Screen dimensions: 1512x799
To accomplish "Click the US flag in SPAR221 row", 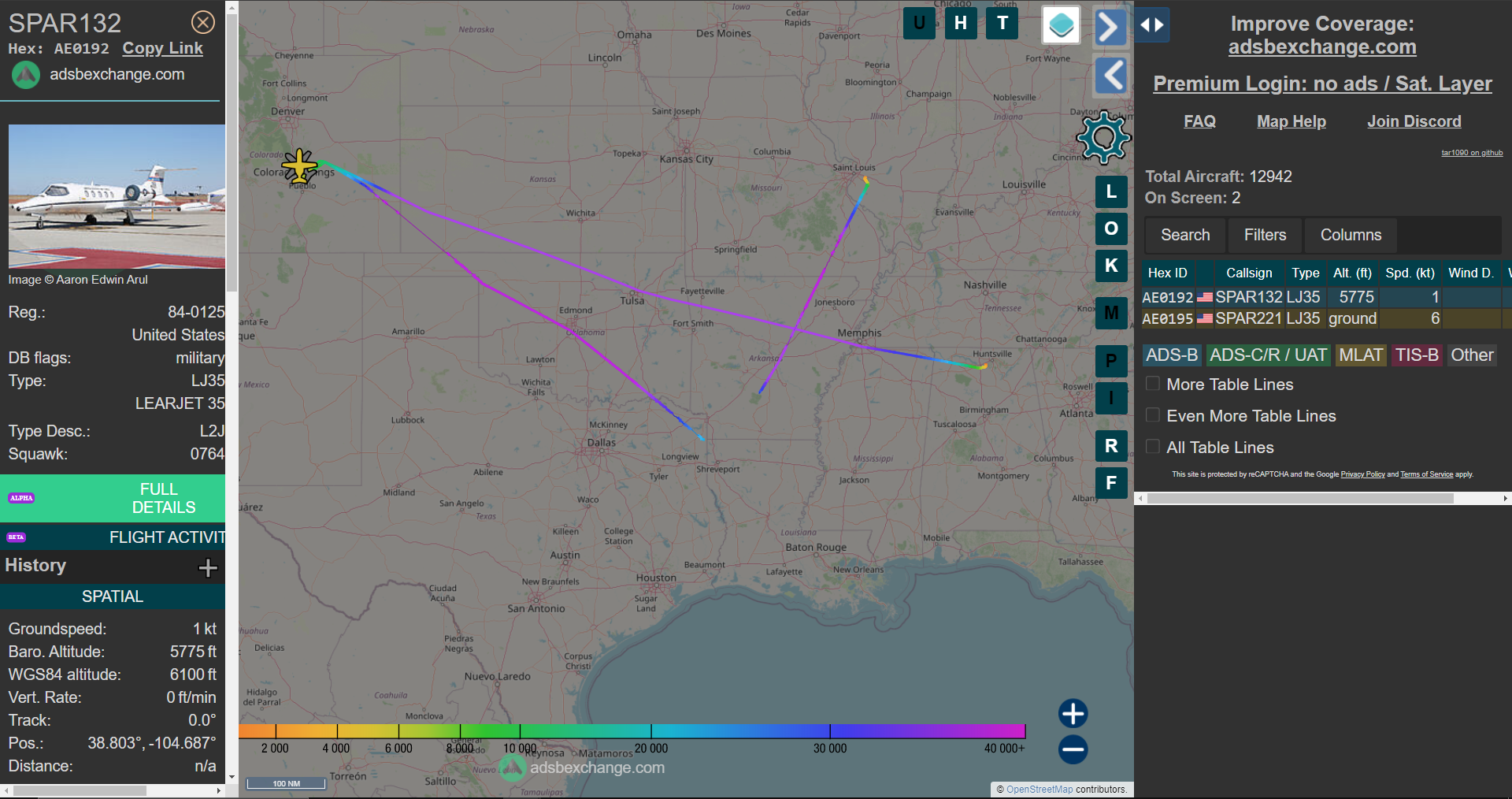I will [x=1205, y=319].
